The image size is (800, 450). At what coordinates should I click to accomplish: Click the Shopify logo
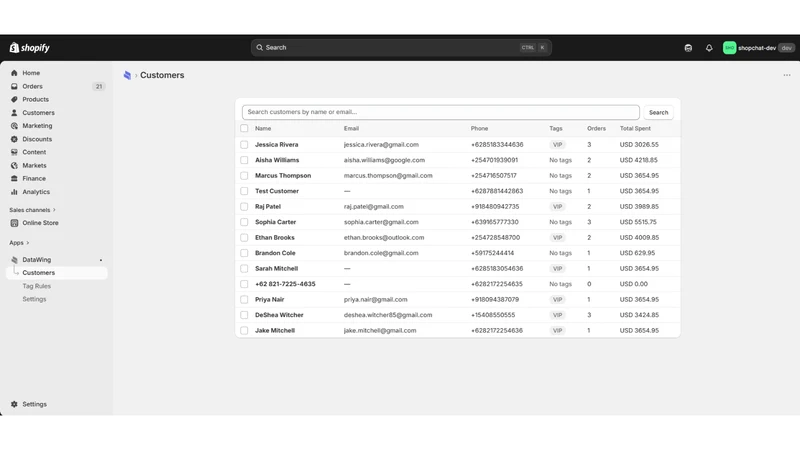tap(30, 48)
